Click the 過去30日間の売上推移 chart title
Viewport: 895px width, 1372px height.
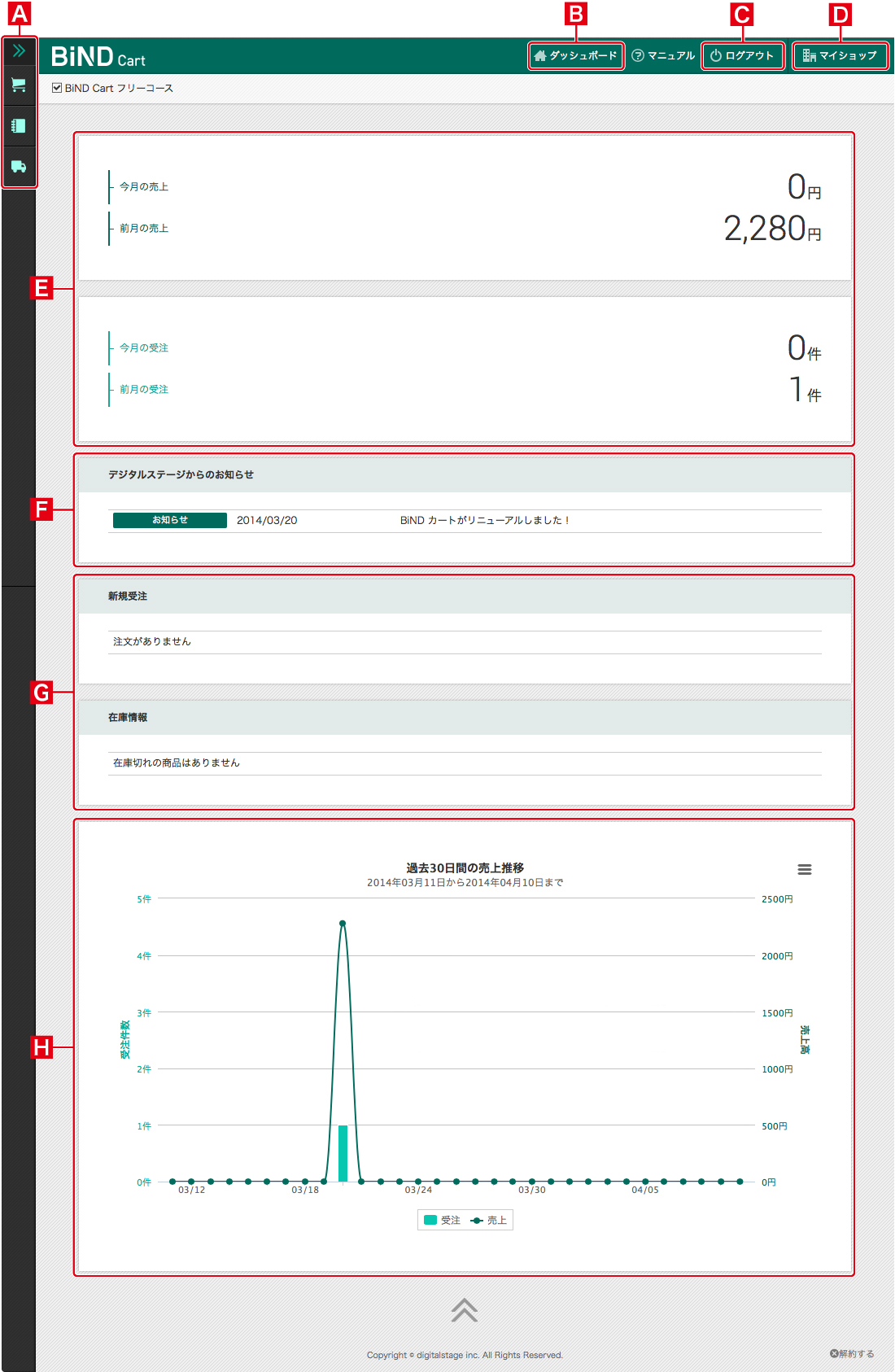point(465,867)
